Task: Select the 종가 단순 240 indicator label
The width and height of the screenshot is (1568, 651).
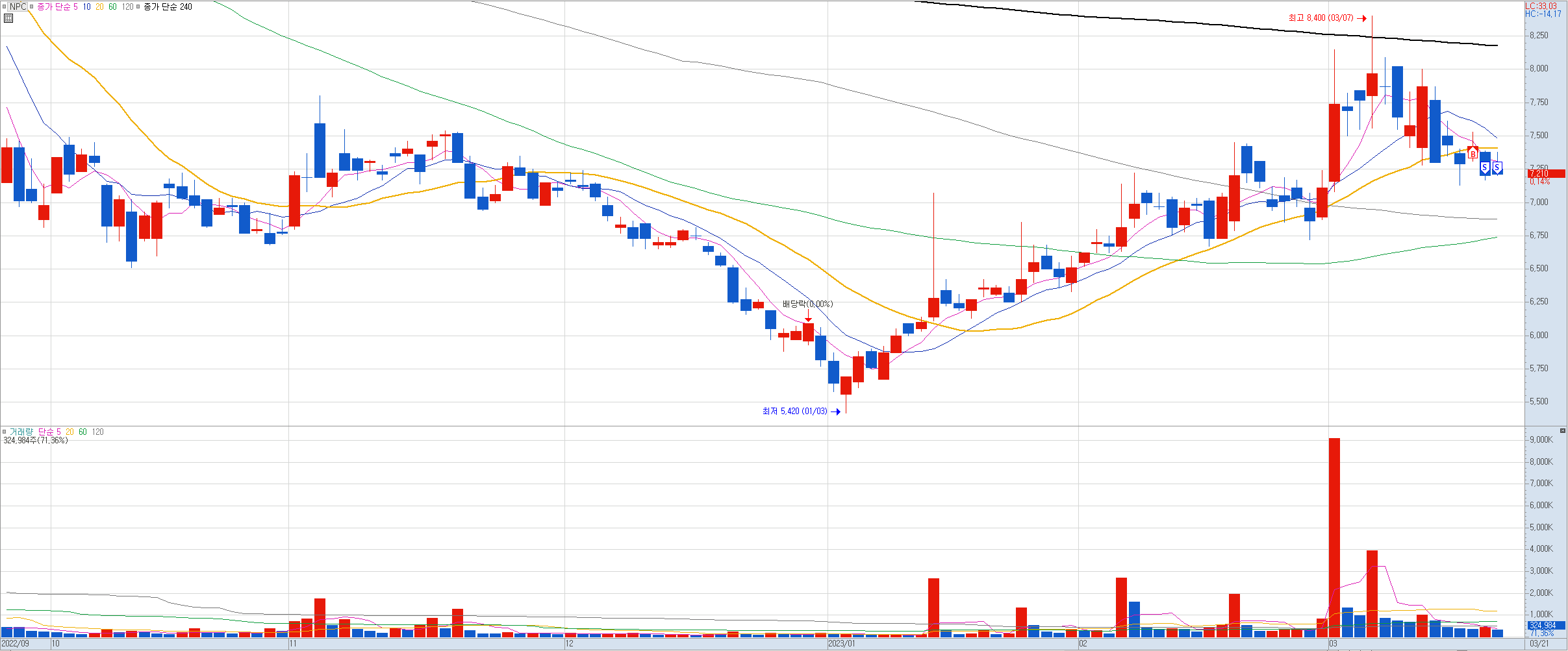Action: (168, 6)
